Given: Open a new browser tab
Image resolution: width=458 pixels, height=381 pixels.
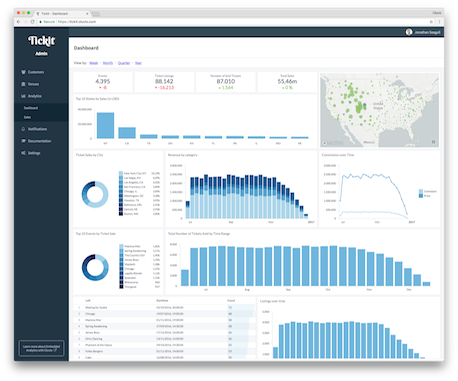Looking at the screenshot, I should pos(96,14).
